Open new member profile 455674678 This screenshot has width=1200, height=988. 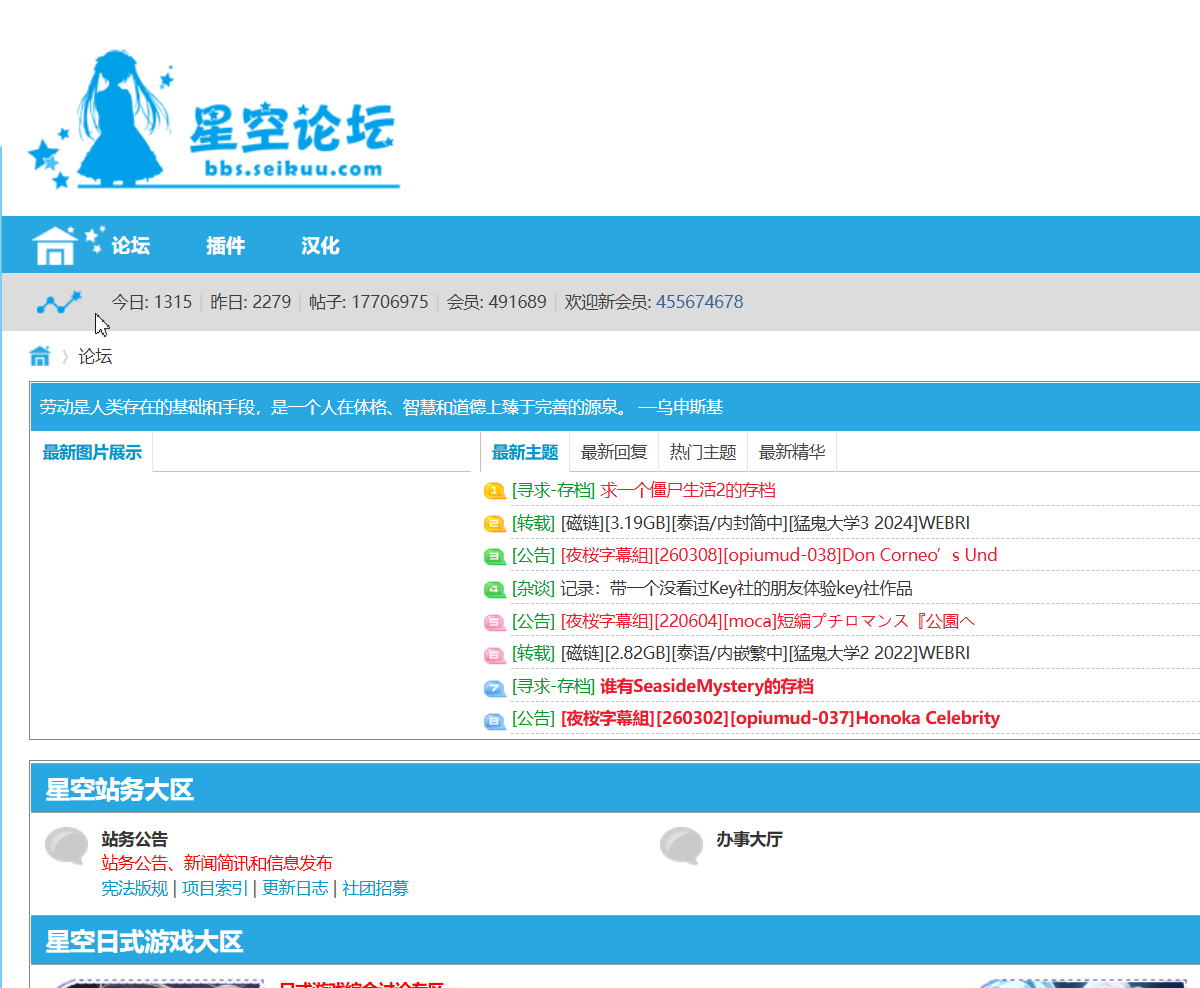coord(699,302)
